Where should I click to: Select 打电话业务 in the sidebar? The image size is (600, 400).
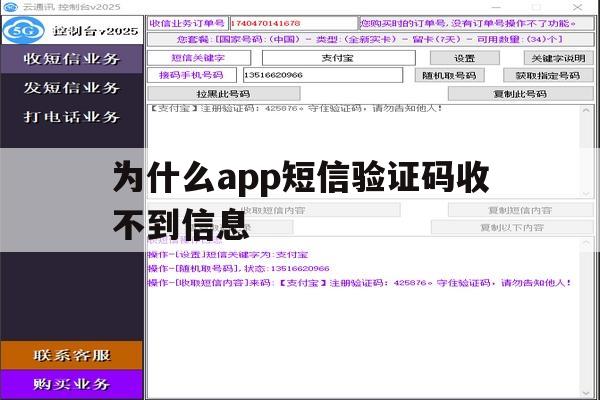click(72, 116)
